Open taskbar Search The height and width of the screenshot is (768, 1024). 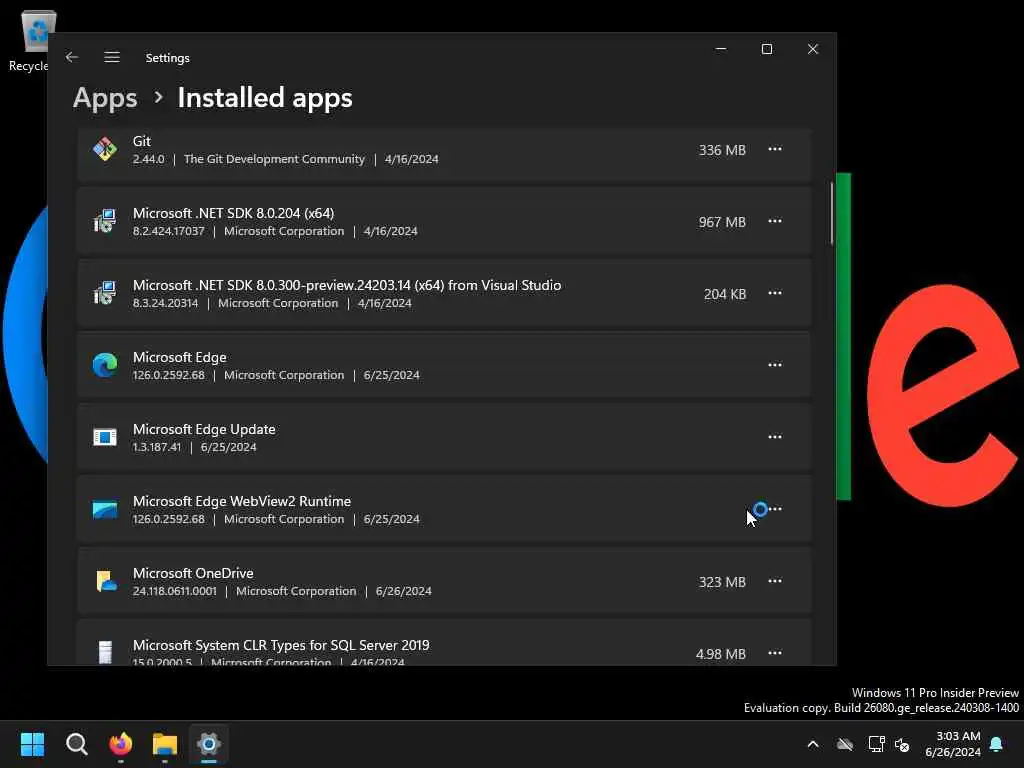coord(76,744)
